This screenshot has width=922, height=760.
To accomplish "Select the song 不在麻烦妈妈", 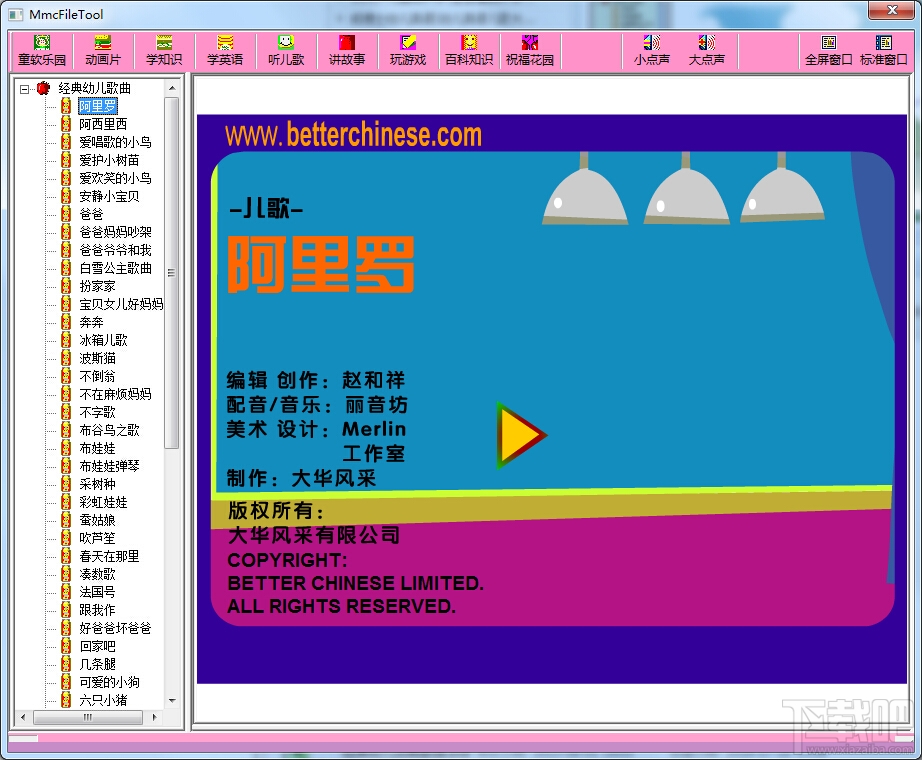I will 115,394.
